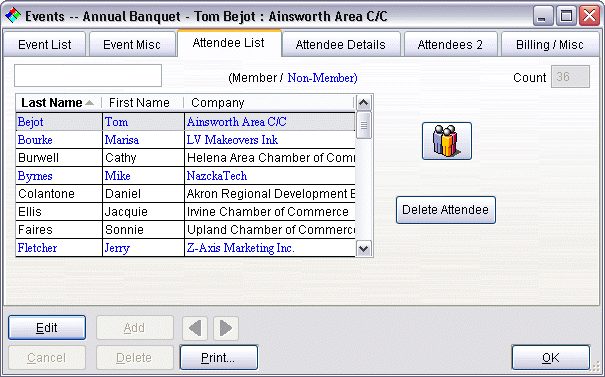Image resolution: width=605 pixels, height=377 pixels.
Task: Click the Delete Attendee button
Action: 446,210
